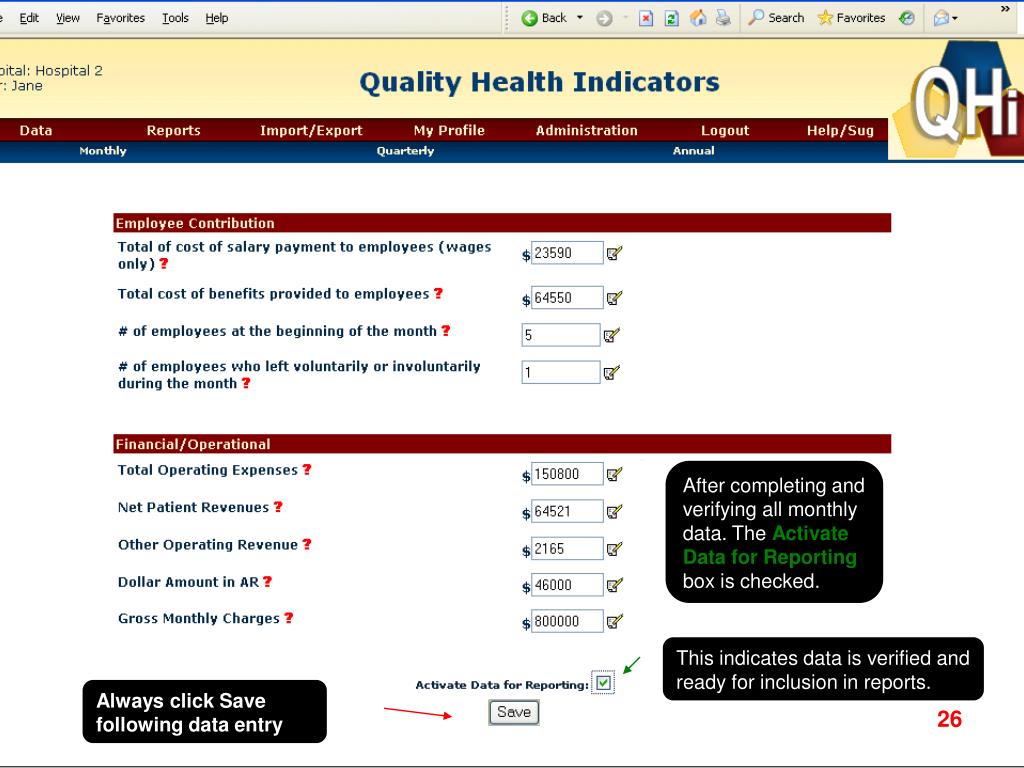Click edit note icon beside Gross Monthly Charges
Image resolution: width=1024 pixels, height=768 pixels.
[x=614, y=621]
